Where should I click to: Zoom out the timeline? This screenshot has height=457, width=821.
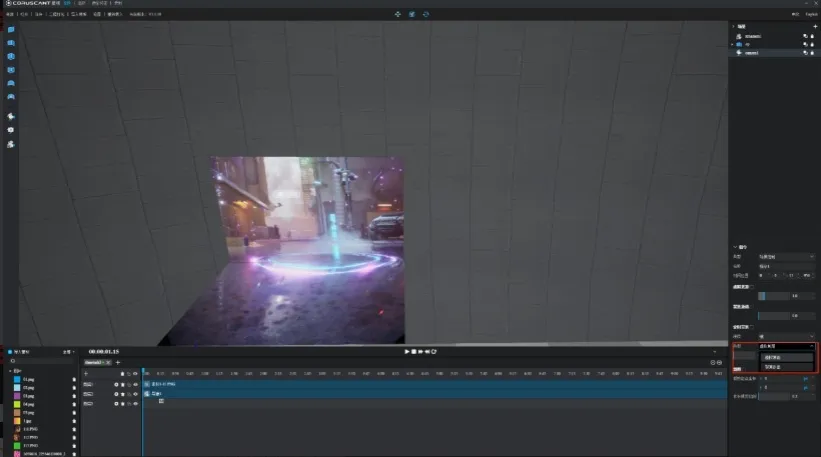[x=719, y=362]
